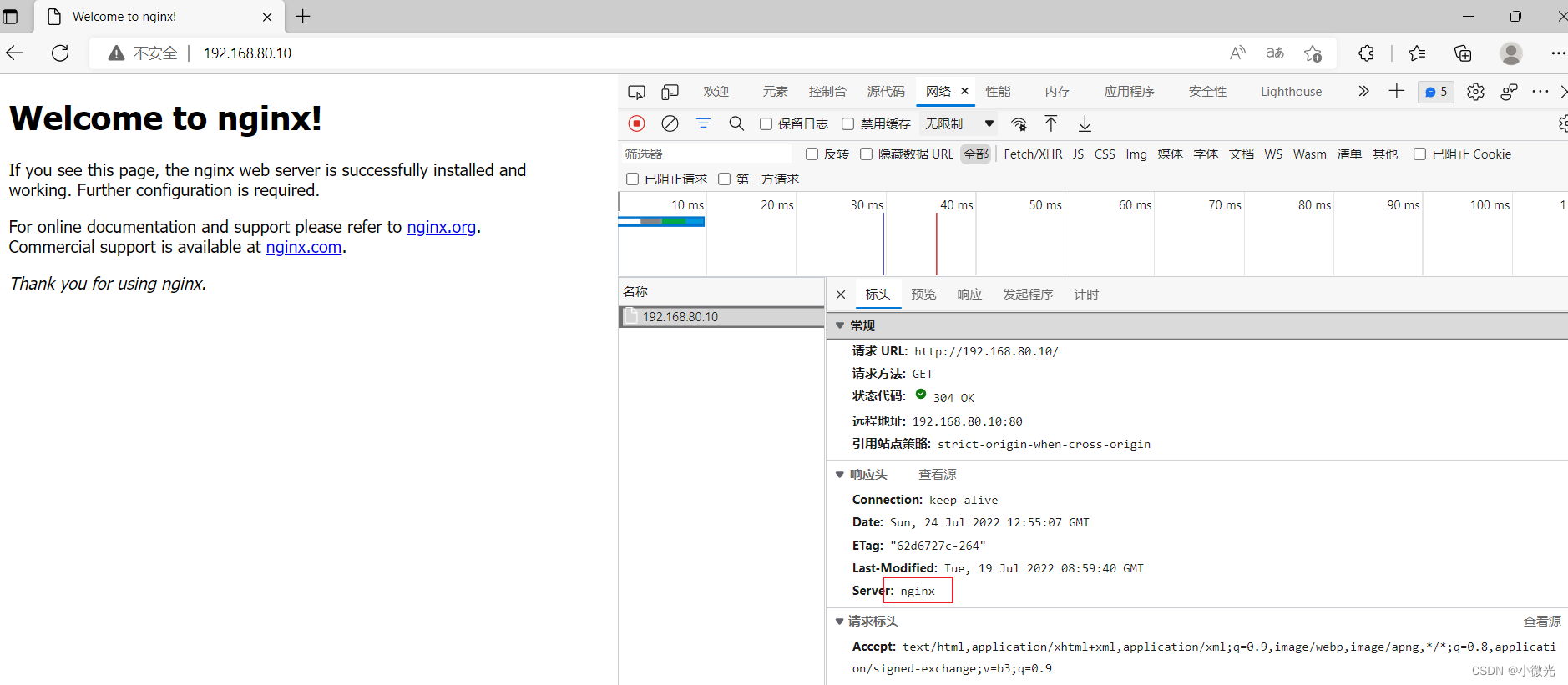1568x685 pixels.
Task: Open the DevTools feedback icon
Action: 1509,92
